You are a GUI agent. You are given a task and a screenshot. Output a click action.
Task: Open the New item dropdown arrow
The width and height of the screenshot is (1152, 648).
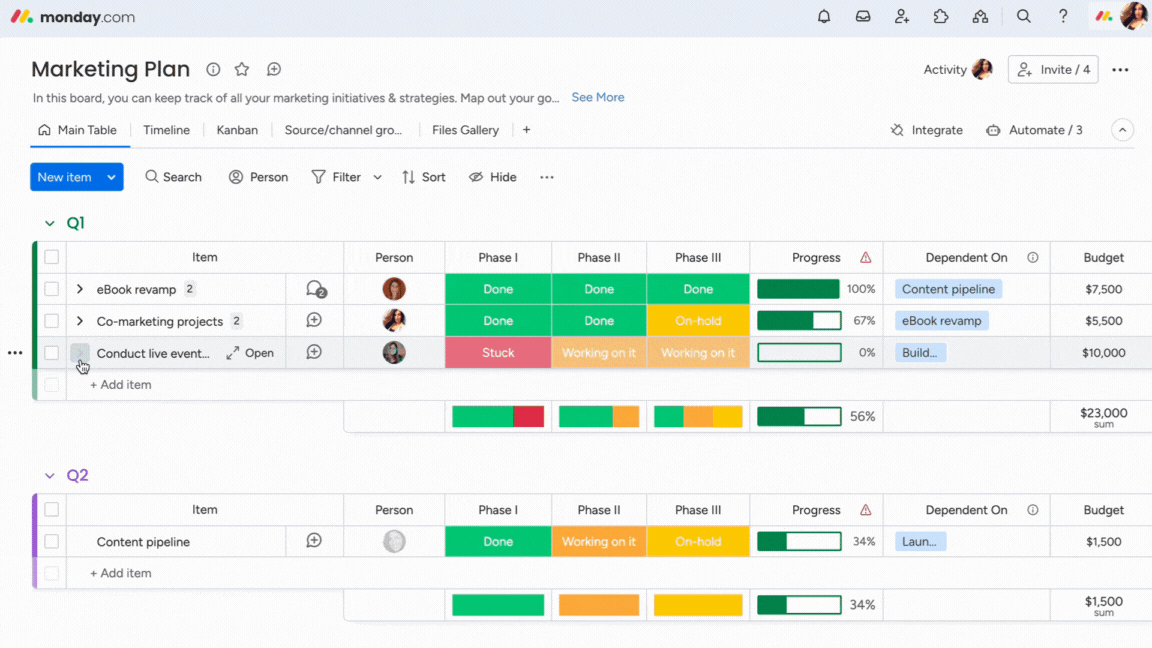pos(111,177)
